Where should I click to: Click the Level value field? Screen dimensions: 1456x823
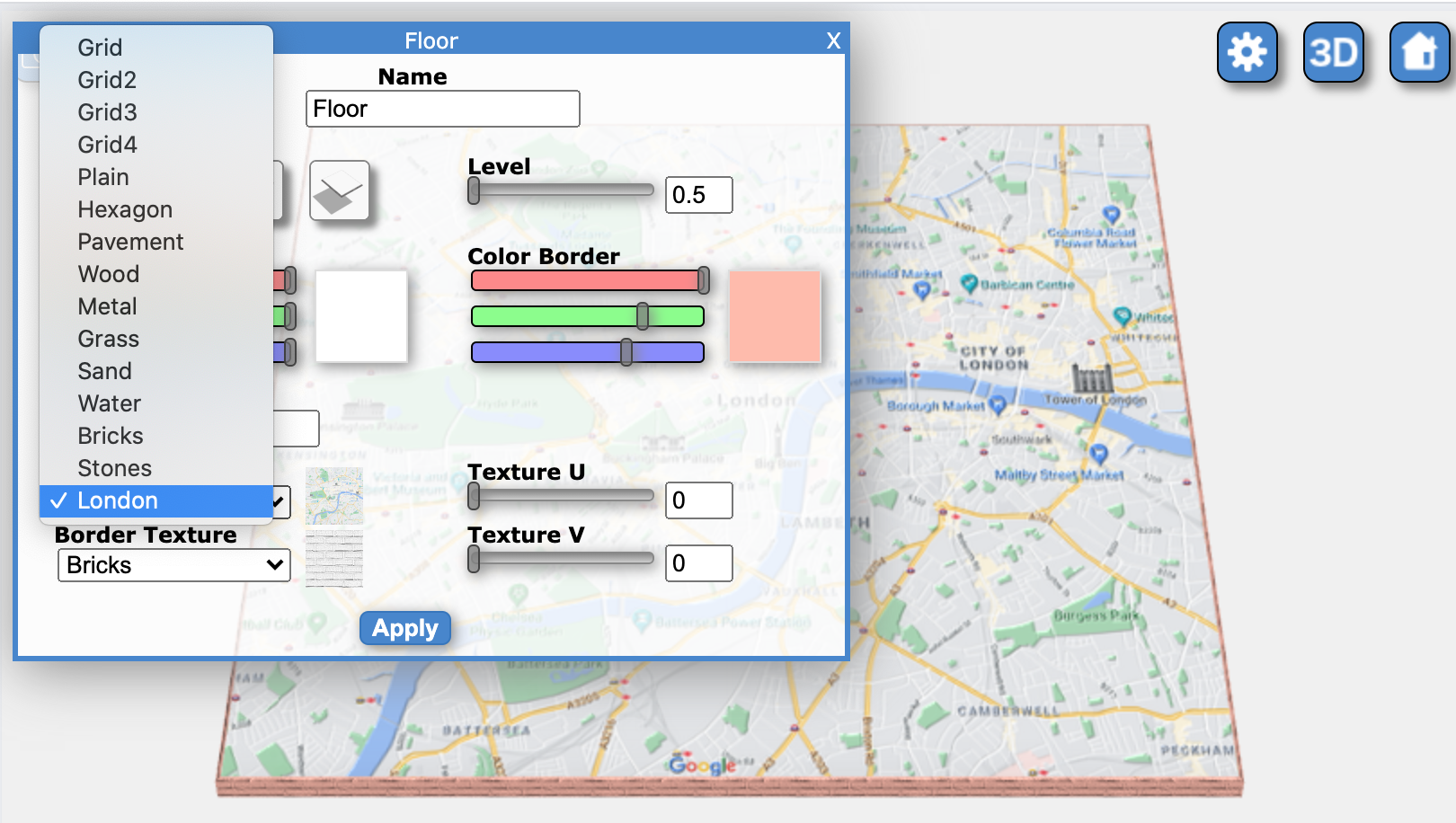(x=699, y=195)
